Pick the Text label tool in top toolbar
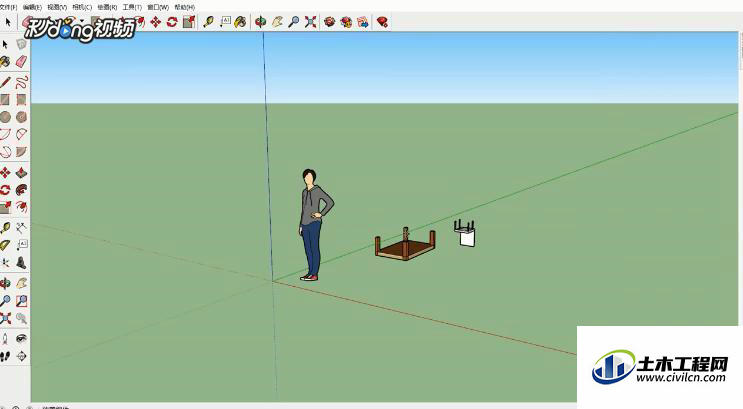The image size is (743, 409). point(225,21)
